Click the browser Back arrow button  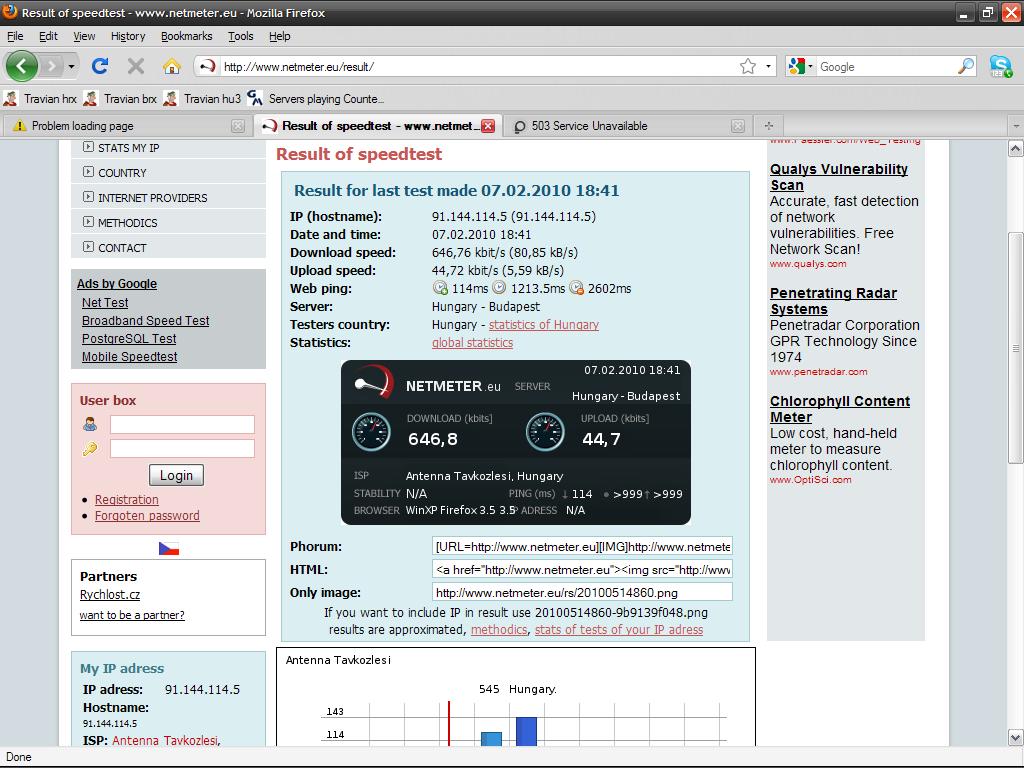pyautogui.click(x=22, y=66)
